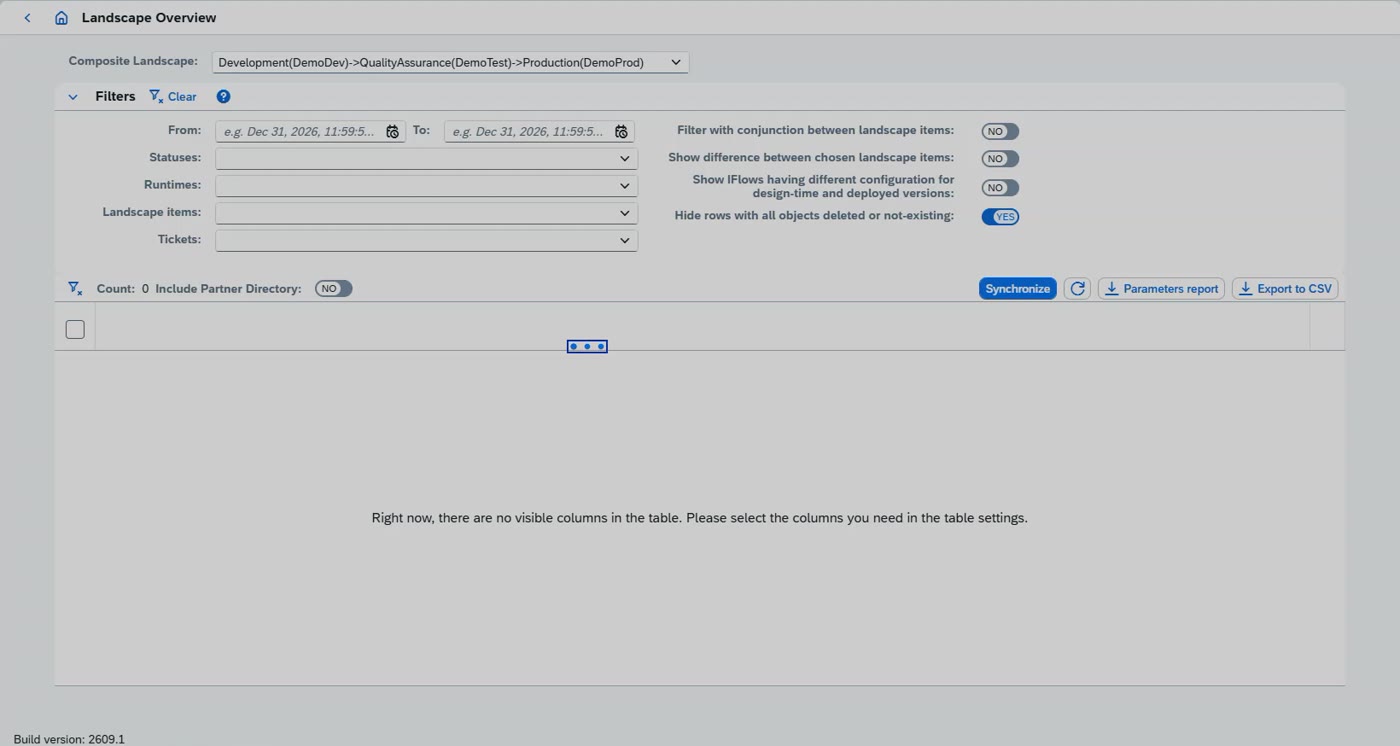Click the filter clear icon beside Filters

tap(156, 97)
